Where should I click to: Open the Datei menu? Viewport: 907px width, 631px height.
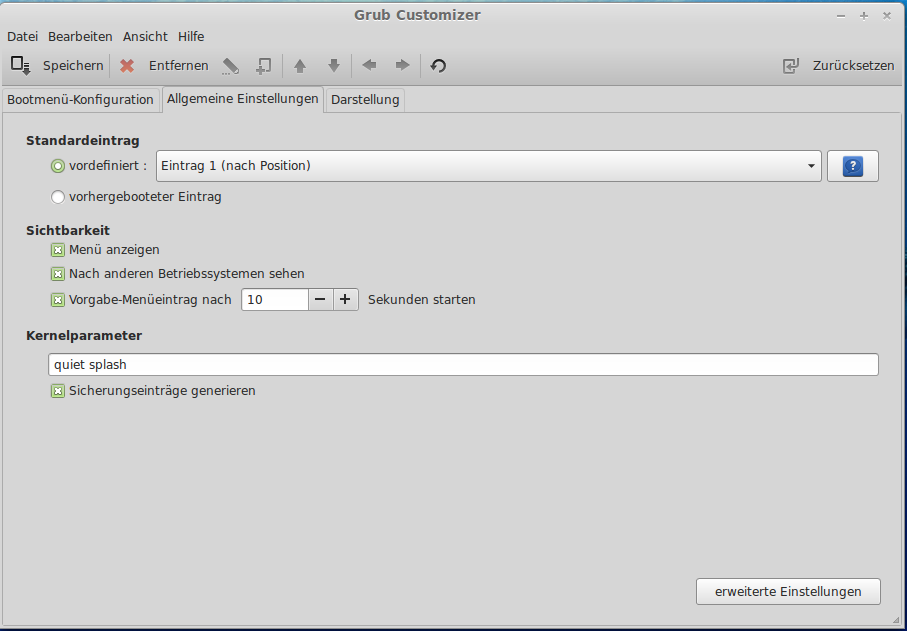pyautogui.click(x=23, y=36)
